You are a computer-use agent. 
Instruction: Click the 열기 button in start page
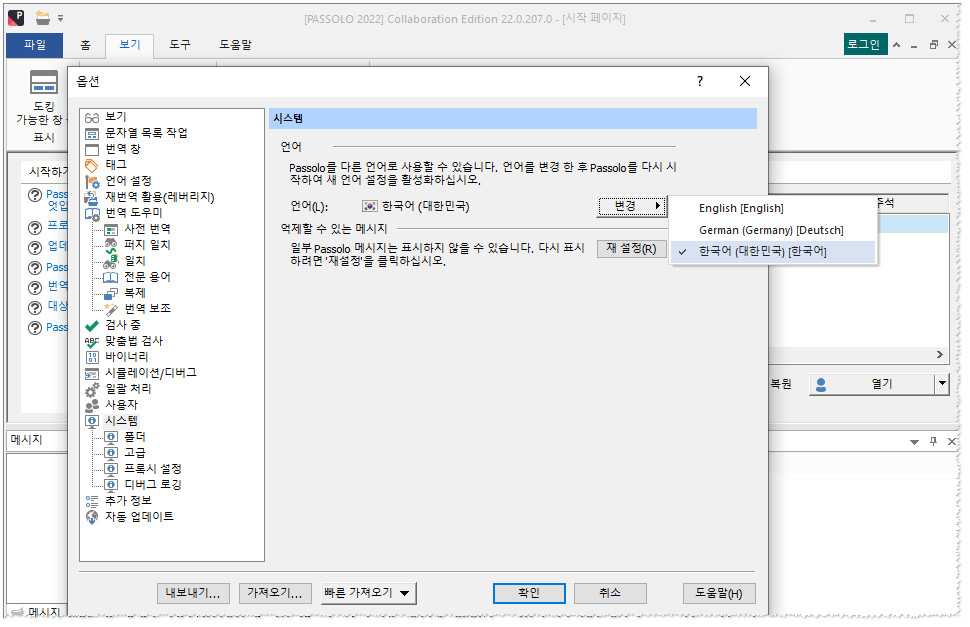(872, 385)
